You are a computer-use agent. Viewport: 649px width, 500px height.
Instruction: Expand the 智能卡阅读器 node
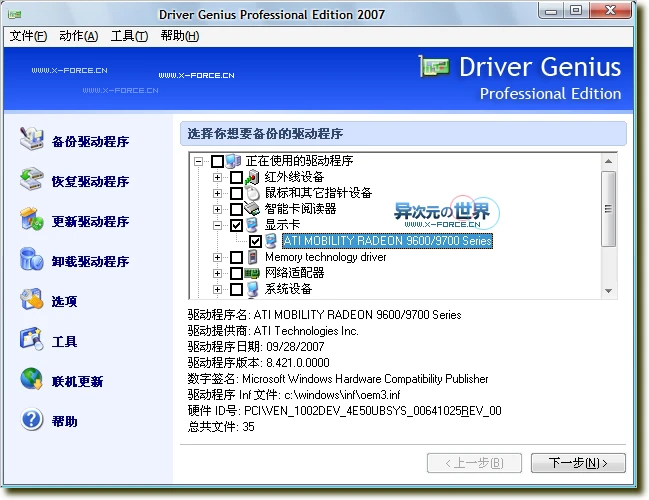click(x=217, y=209)
